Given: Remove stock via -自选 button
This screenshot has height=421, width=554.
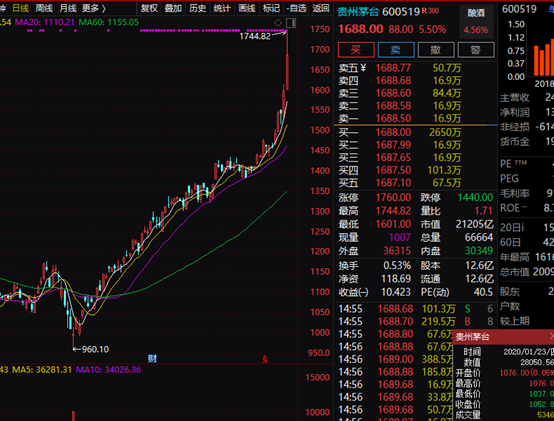Looking at the screenshot, I should click(296, 8).
